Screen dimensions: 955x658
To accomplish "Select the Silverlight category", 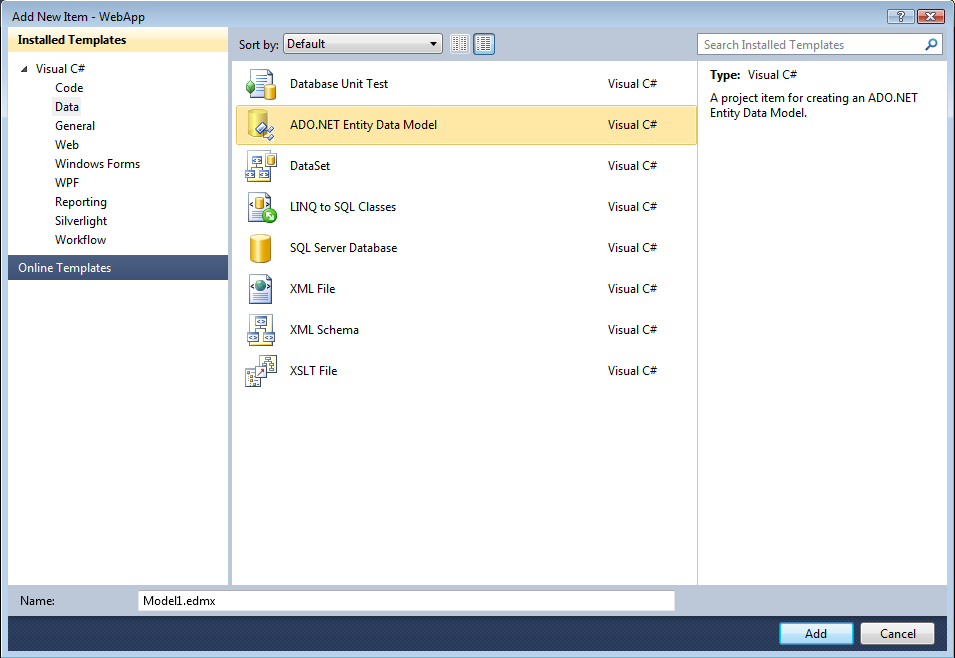I will click(x=81, y=221).
